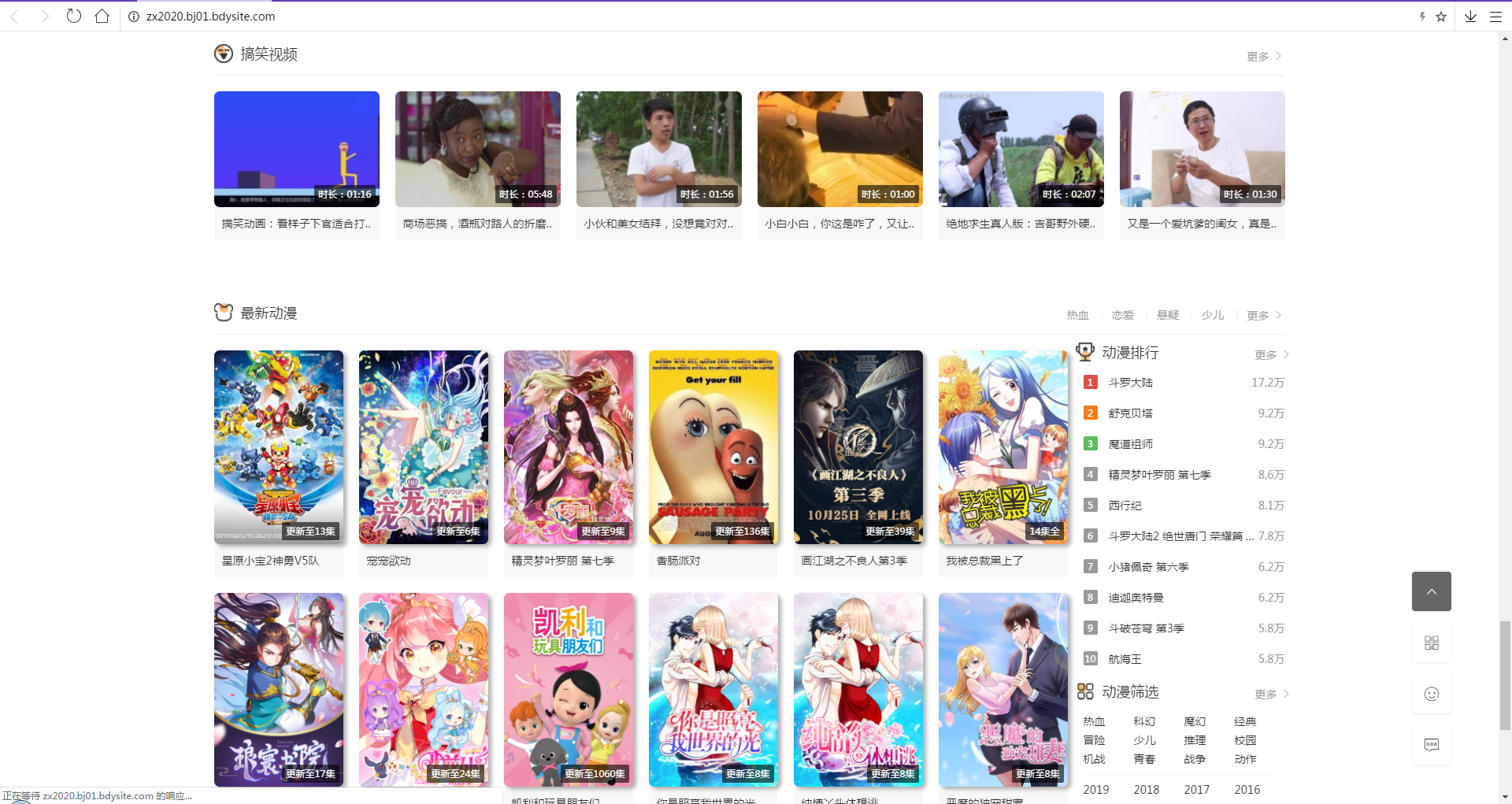
Task: Select the 悬疑 tab in 最新动漫
Action: [1167, 315]
